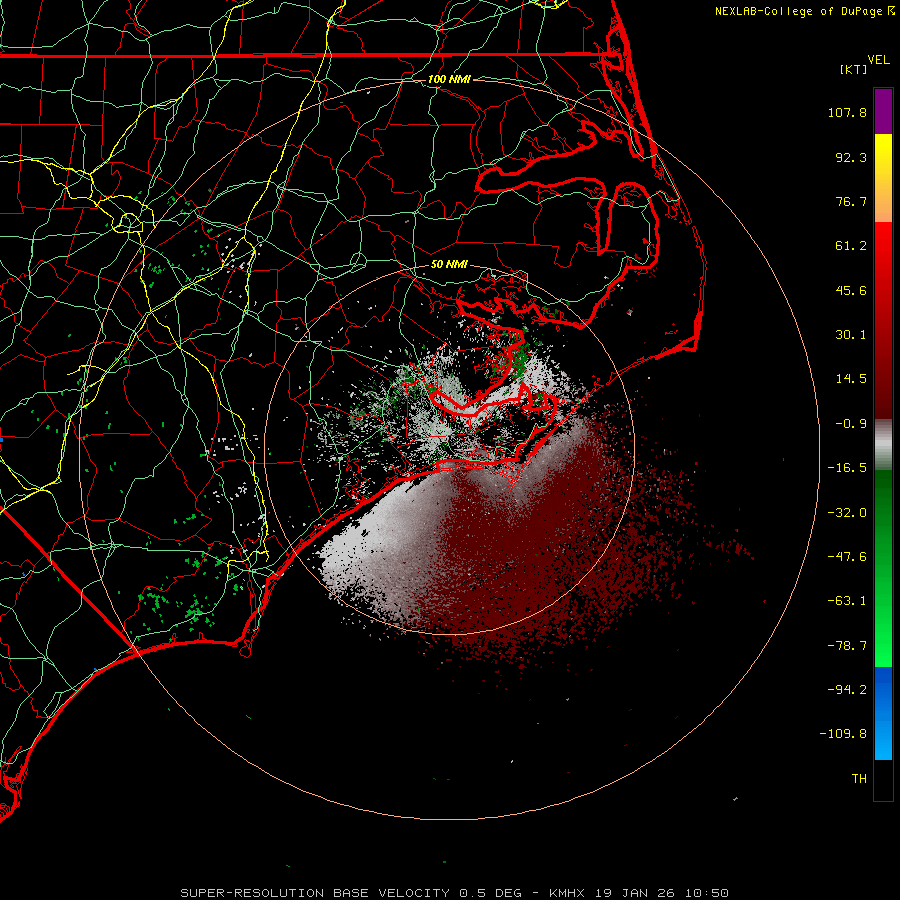Screen dimensions: 900x900
Task: Click the 14.5 velocity scale value
Action: pyautogui.click(x=851, y=379)
